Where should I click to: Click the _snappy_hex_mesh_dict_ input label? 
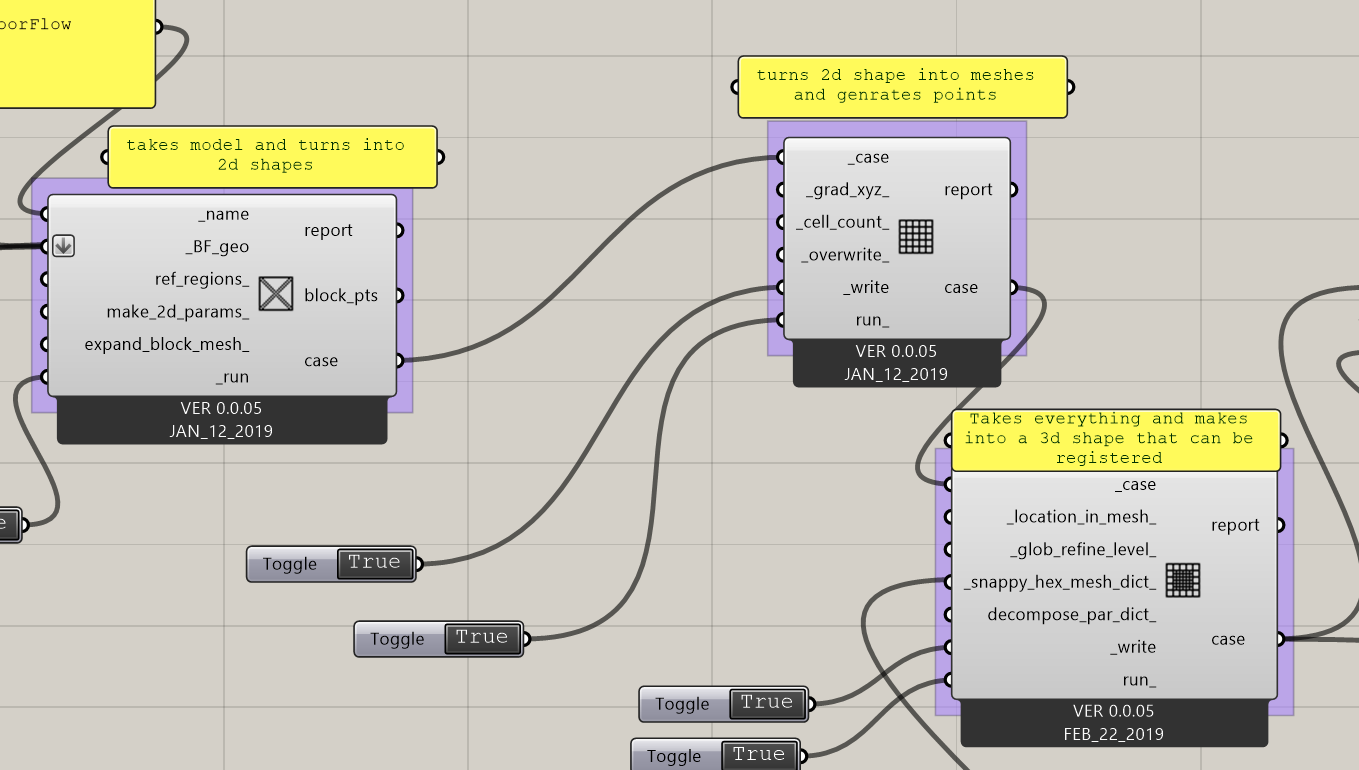pyautogui.click(x=1060, y=582)
